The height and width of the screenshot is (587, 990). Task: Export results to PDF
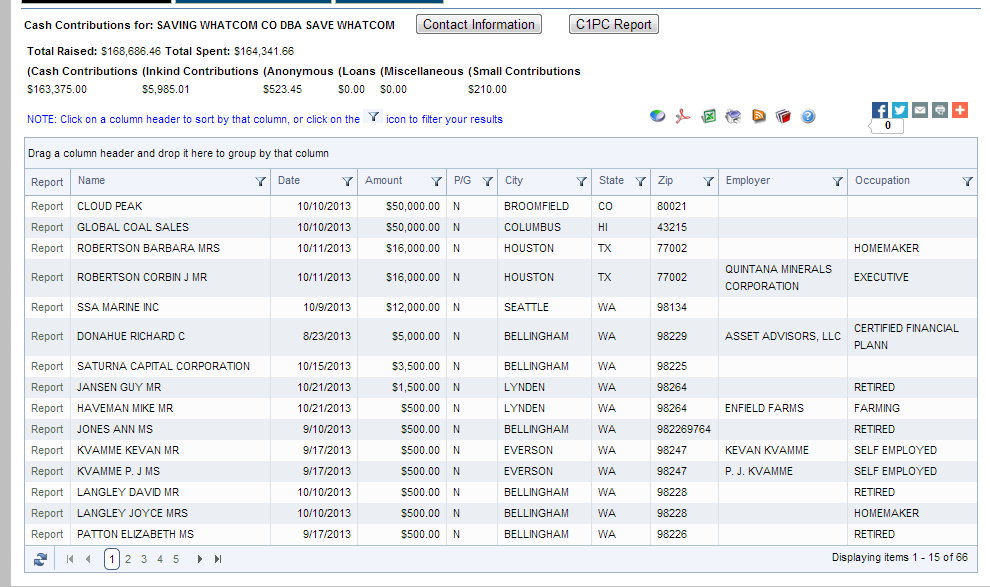coord(683,116)
